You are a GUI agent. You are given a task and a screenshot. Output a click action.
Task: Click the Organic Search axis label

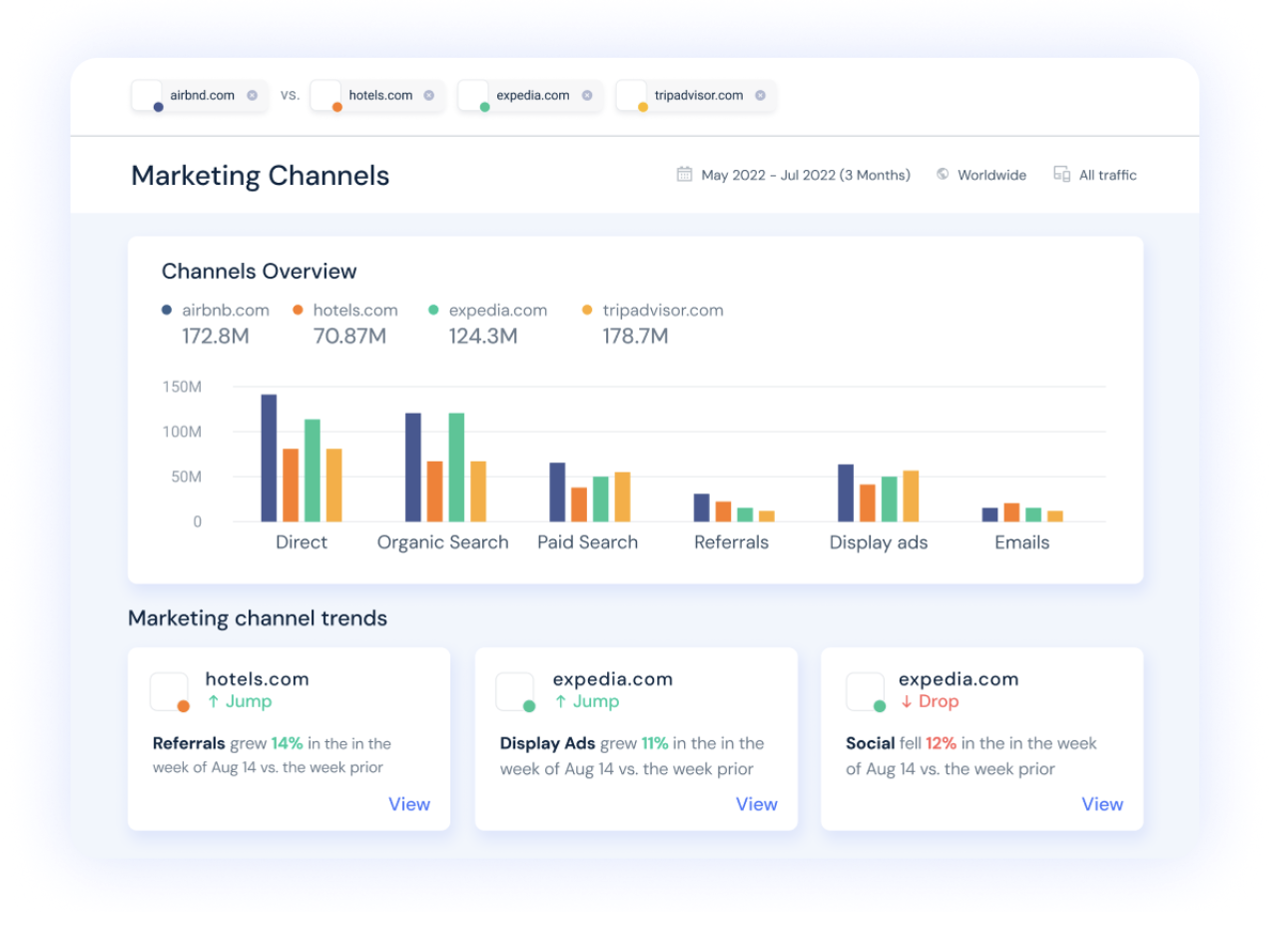click(x=442, y=542)
